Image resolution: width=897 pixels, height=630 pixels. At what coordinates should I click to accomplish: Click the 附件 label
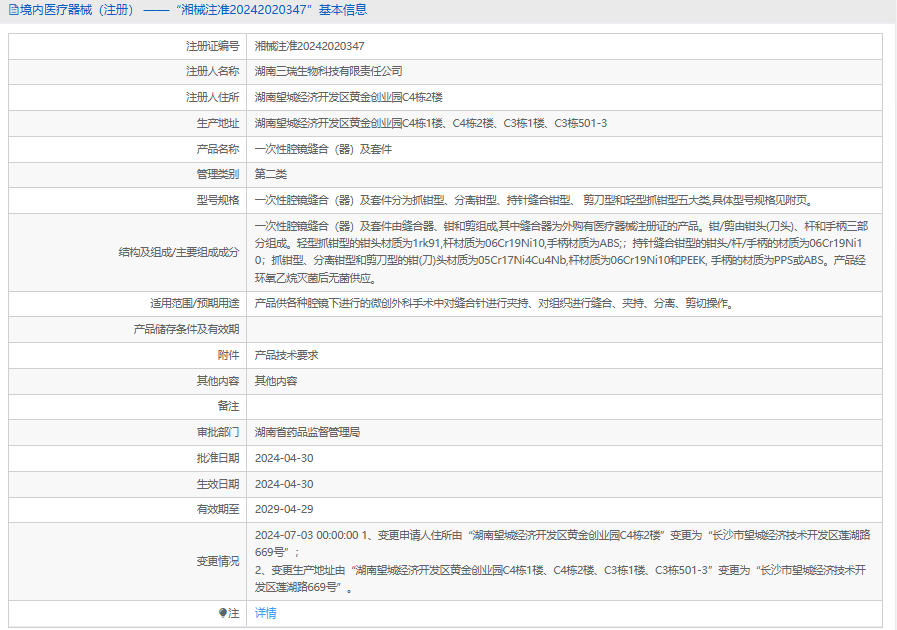(x=228, y=355)
